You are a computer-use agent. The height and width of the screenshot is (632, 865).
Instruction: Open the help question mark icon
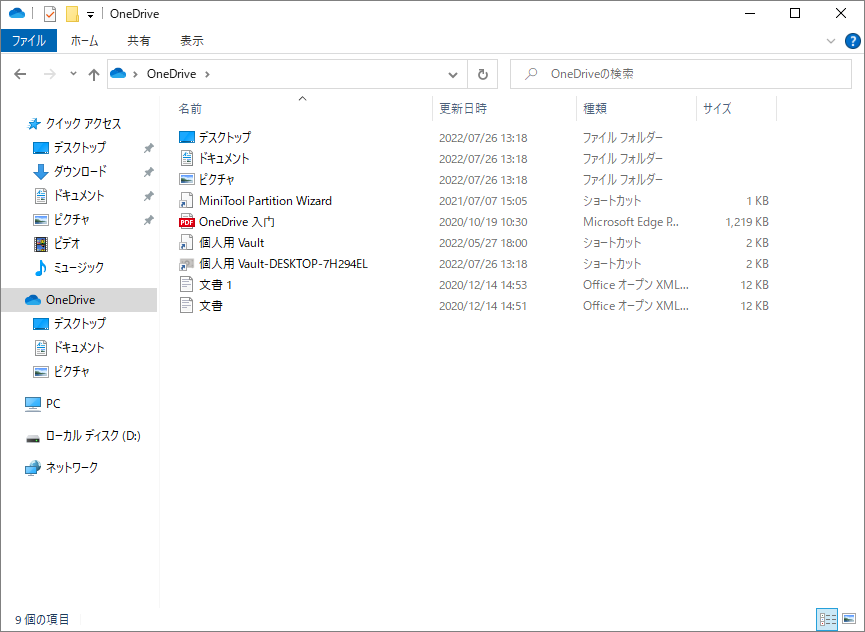[853, 41]
